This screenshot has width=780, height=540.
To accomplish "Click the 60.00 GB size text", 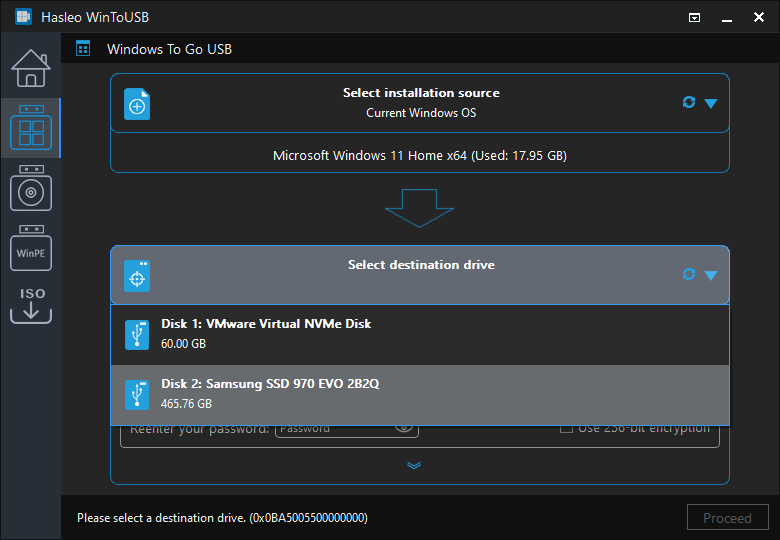I will [183, 344].
